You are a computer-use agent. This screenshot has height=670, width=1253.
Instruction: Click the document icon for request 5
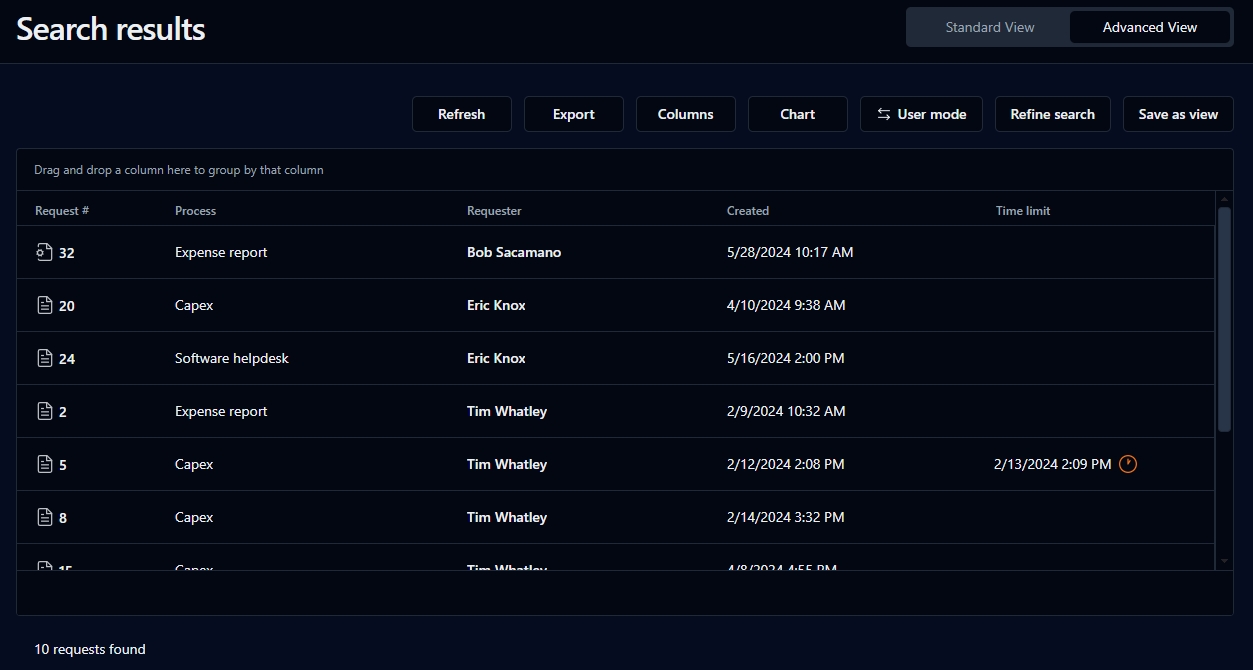(44, 464)
